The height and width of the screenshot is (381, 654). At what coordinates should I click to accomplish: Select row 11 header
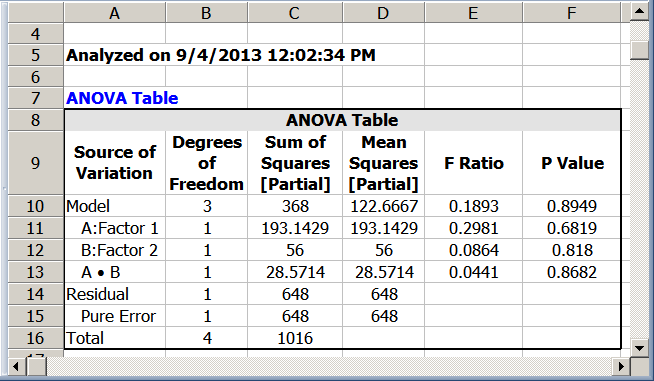[35, 228]
